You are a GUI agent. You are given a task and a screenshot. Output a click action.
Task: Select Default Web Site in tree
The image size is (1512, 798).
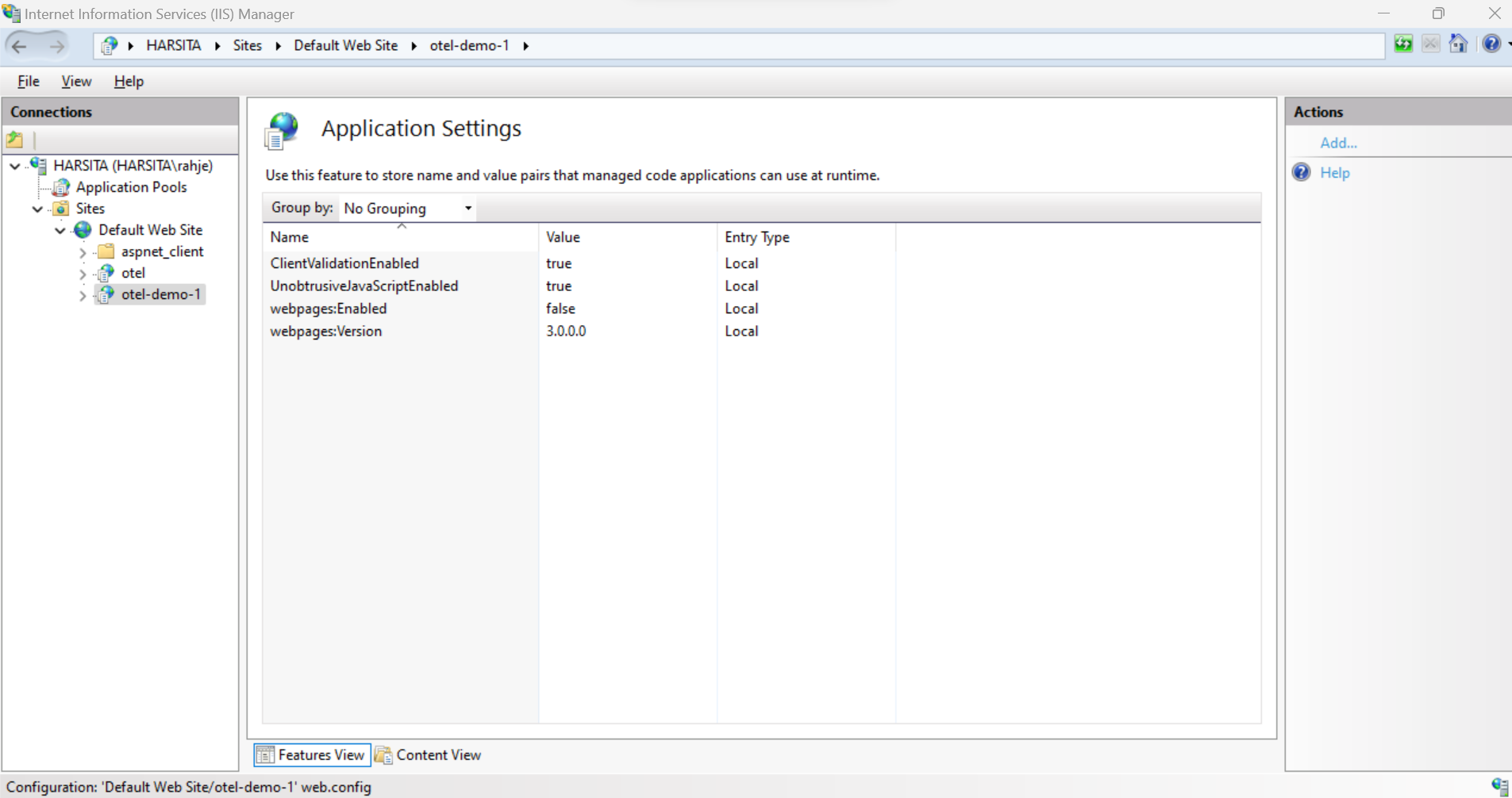coord(150,230)
